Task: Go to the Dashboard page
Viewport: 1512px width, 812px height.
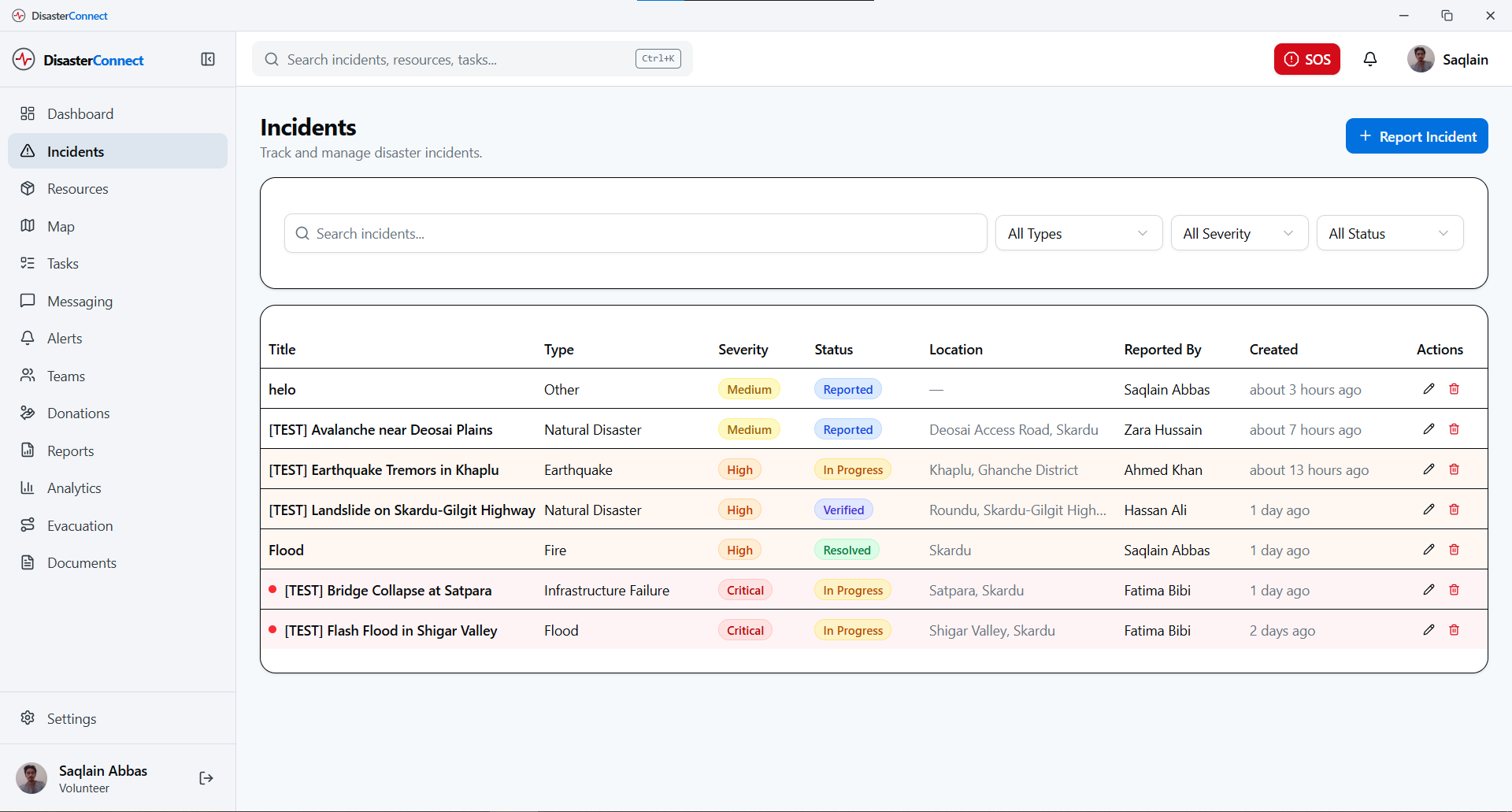Action: (80, 114)
